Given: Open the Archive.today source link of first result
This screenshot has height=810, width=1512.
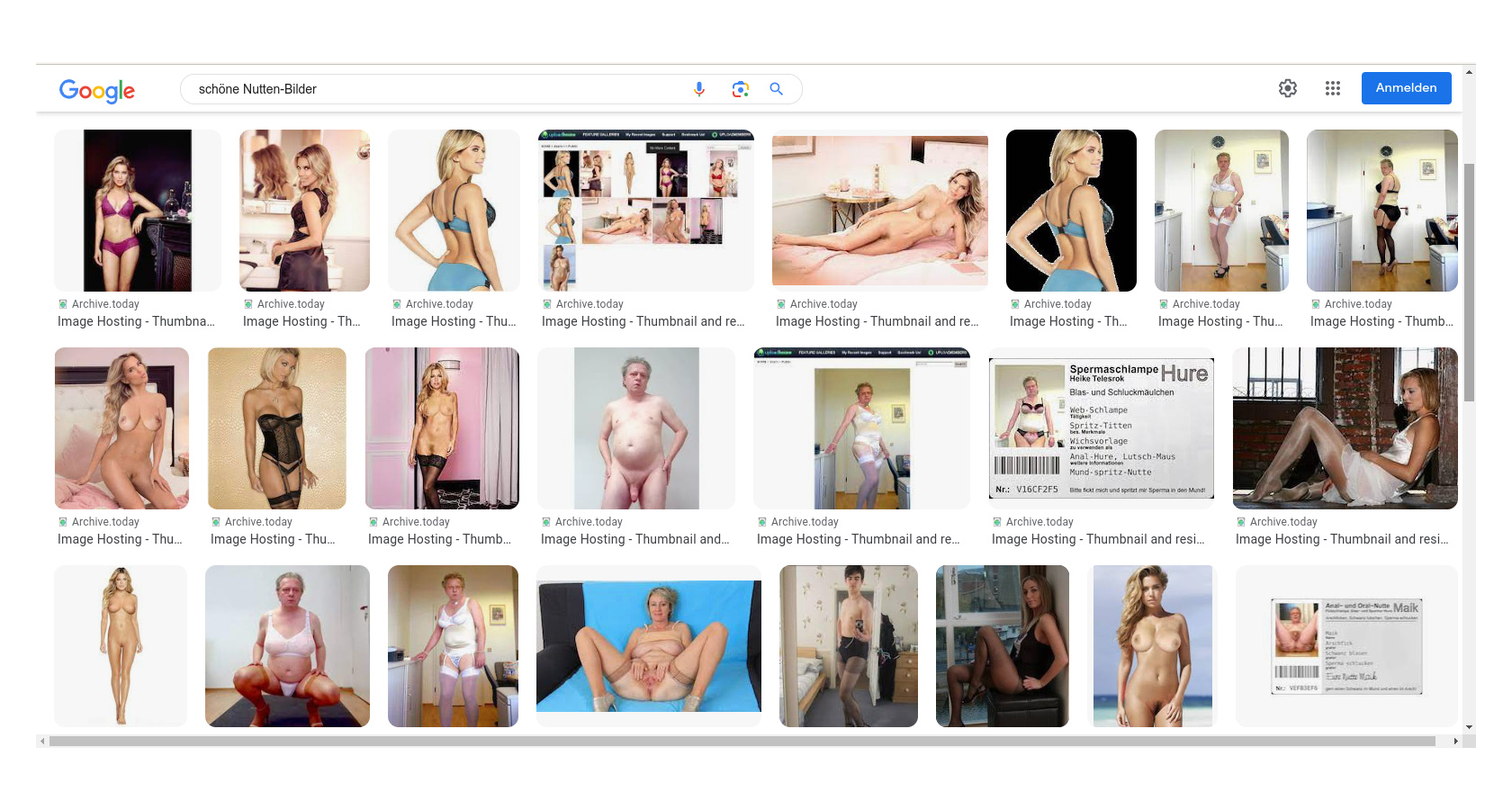Looking at the screenshot, I should pyautogui.click(x=105, y=304).
